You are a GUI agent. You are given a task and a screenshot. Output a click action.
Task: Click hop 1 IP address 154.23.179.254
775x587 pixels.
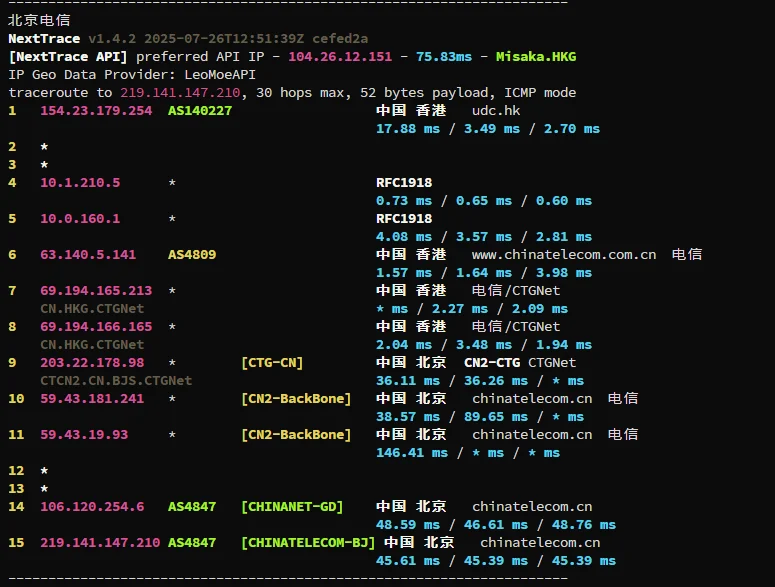coord(96,111)
